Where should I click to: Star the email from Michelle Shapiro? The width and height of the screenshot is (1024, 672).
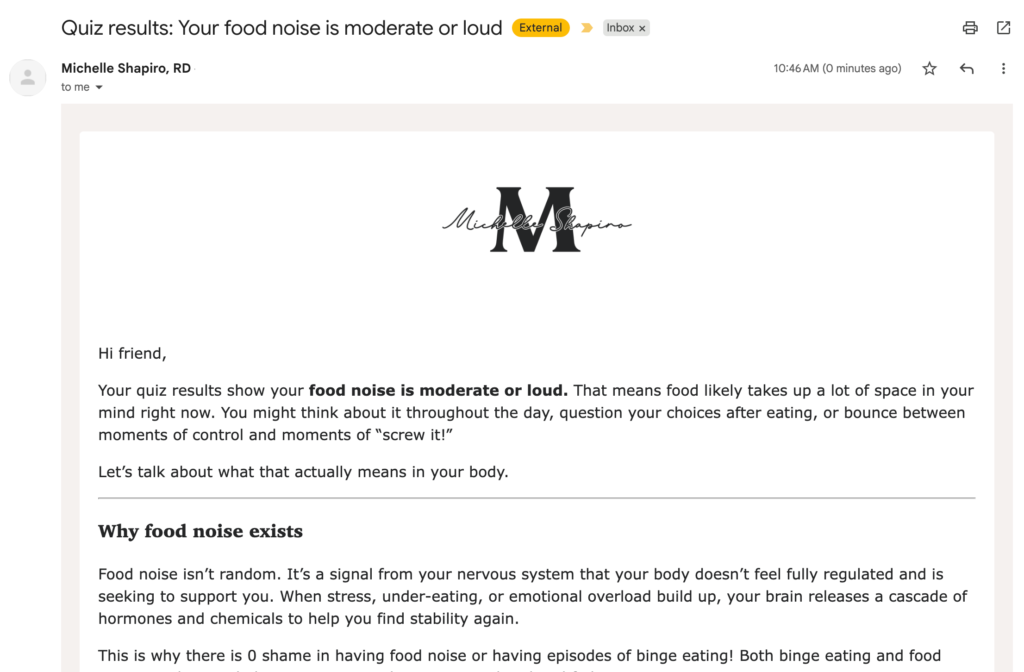pos(930,69)
